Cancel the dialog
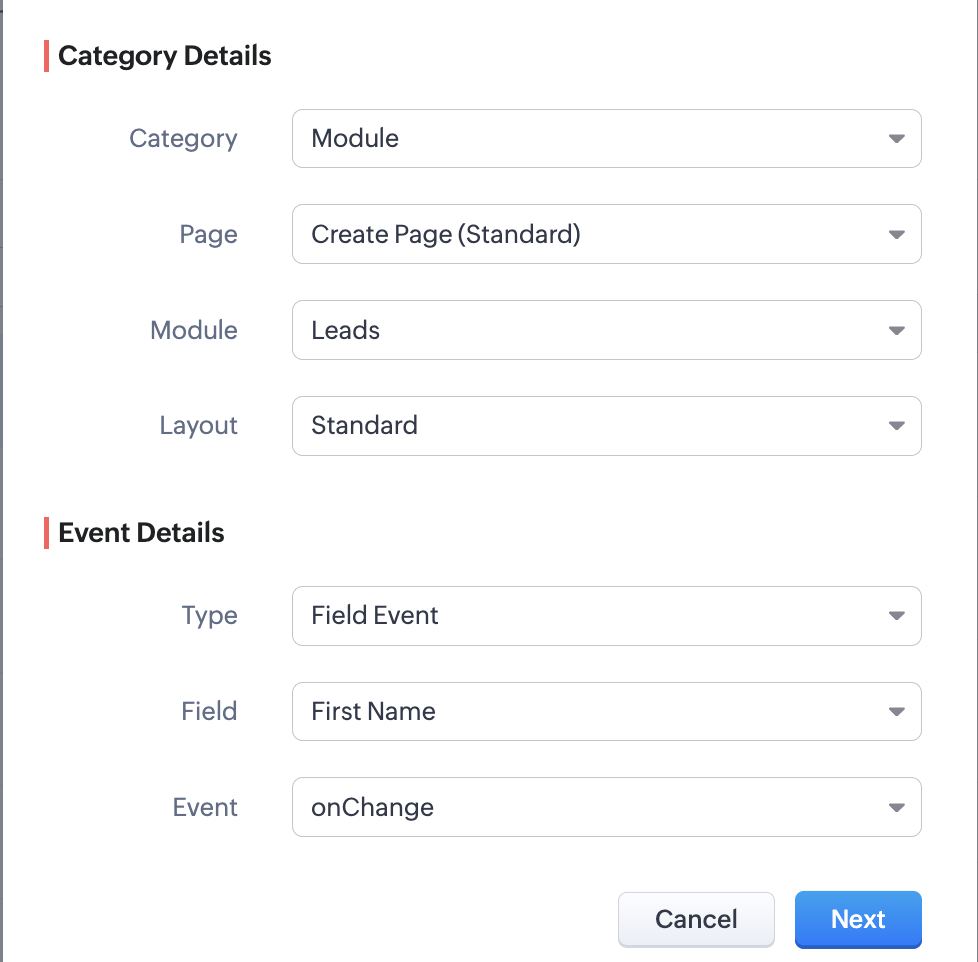This screenshot has height=962, width=978. tap(696, 919)
